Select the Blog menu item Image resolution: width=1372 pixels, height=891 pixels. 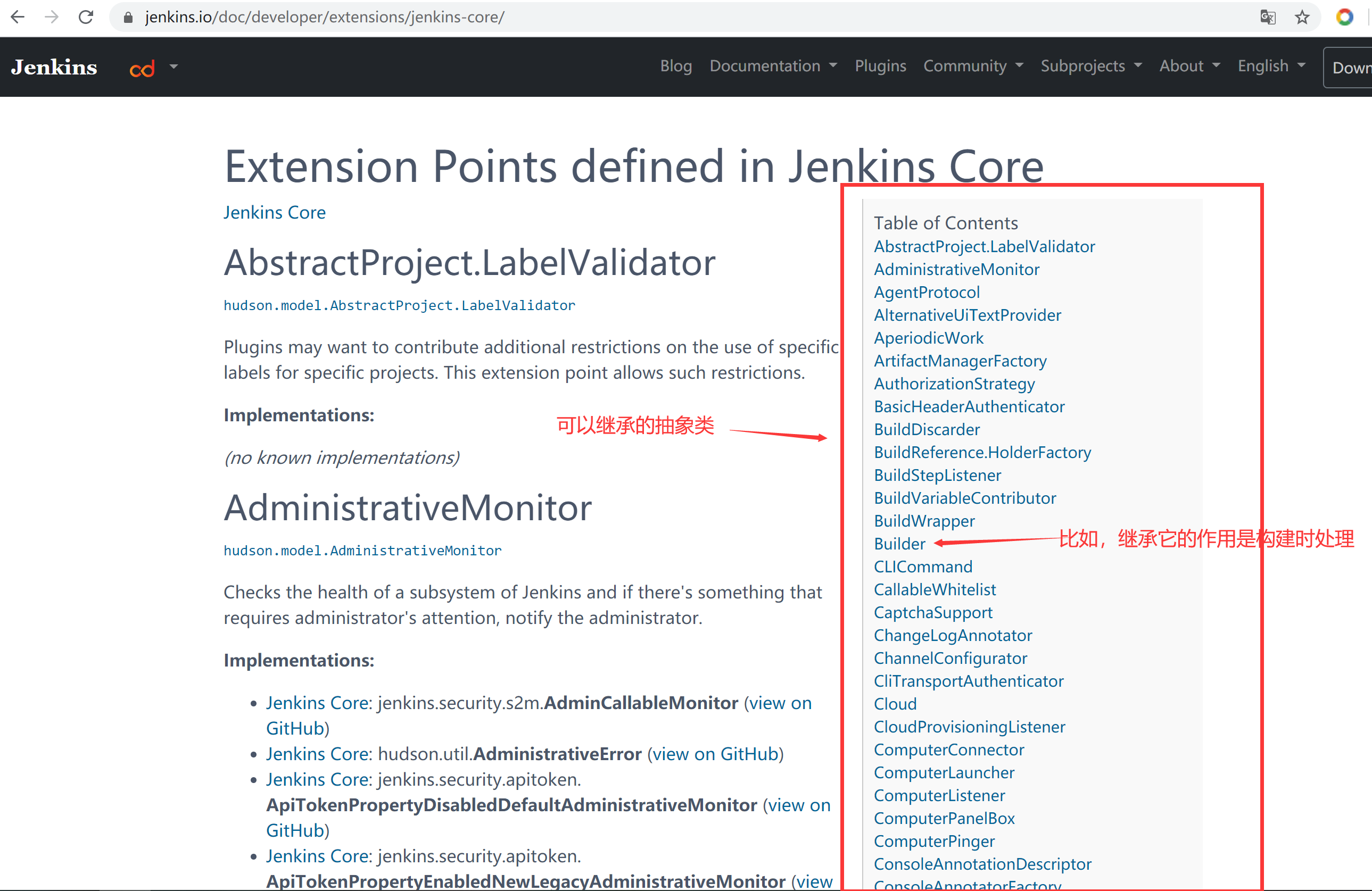point(676,66)
